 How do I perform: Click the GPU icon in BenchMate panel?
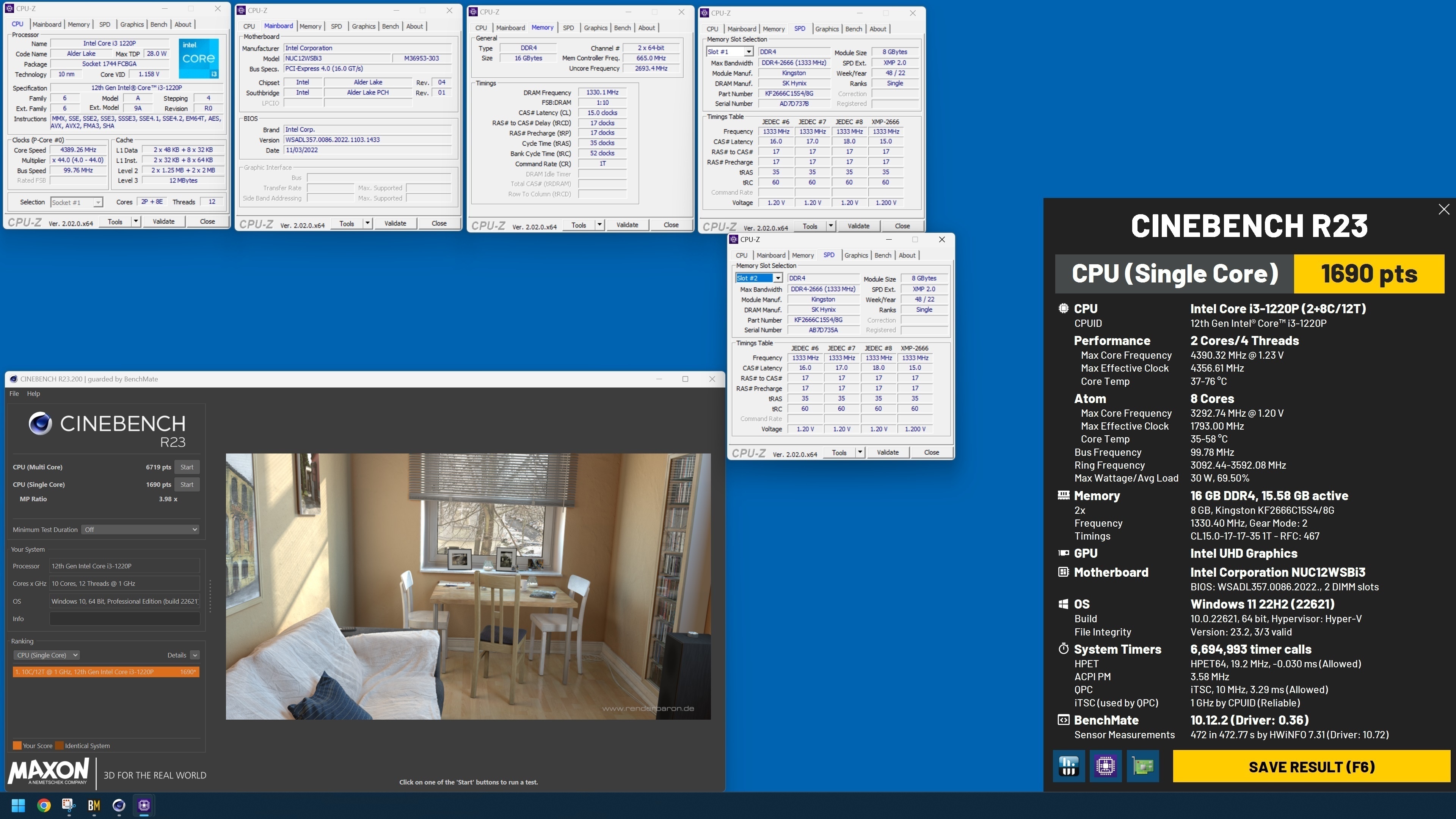pyautogui.click(x=1063, y=553)
